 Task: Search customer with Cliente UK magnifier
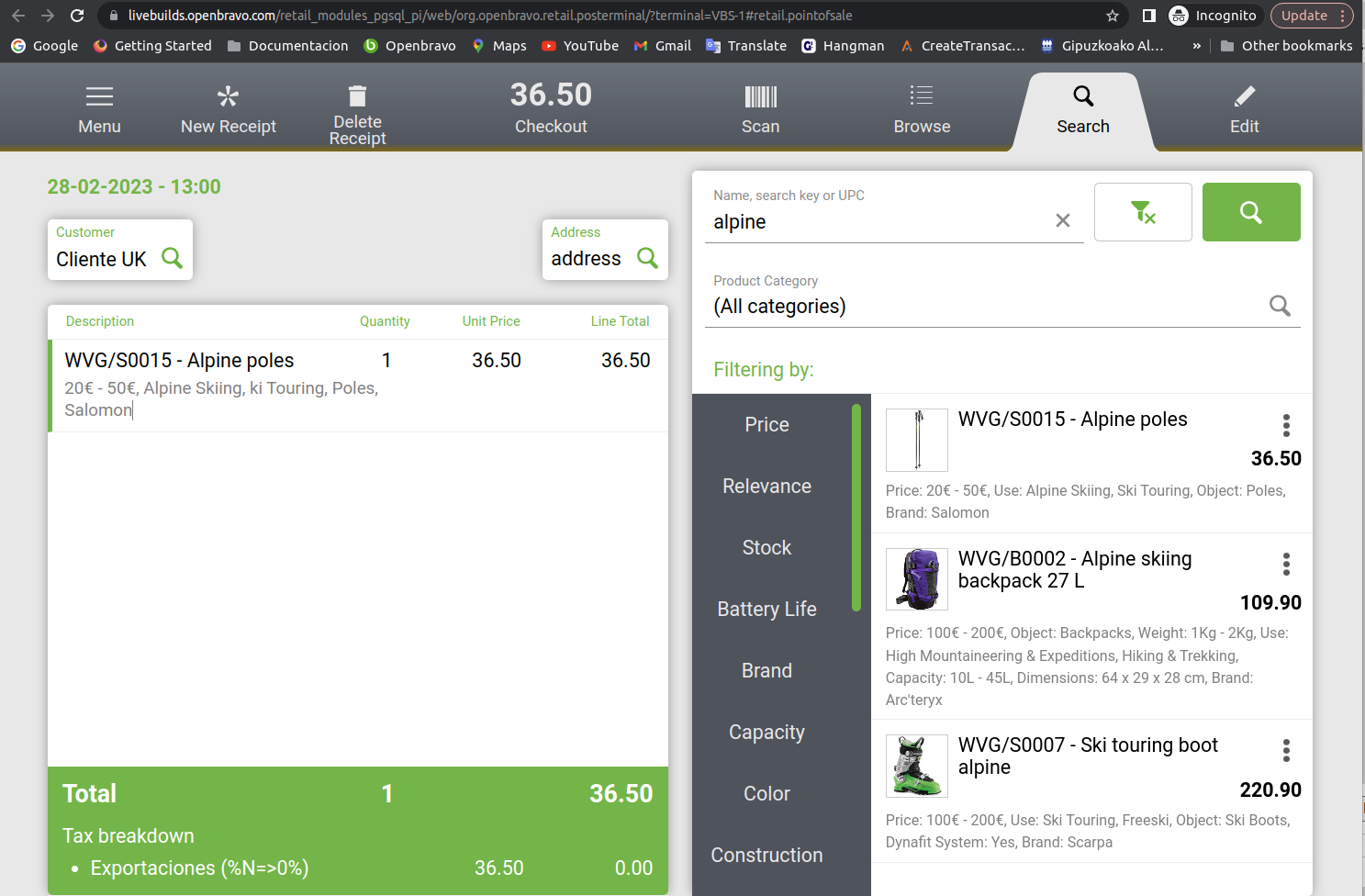(172, 258)
